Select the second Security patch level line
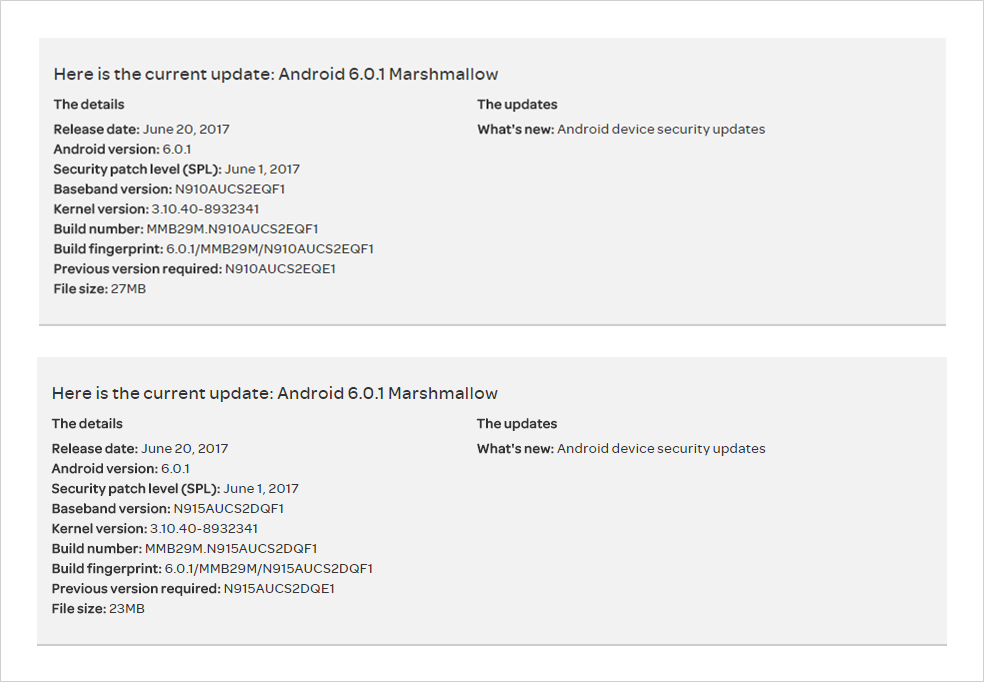Viewport: 984px width, 682px height. point(175,489)
